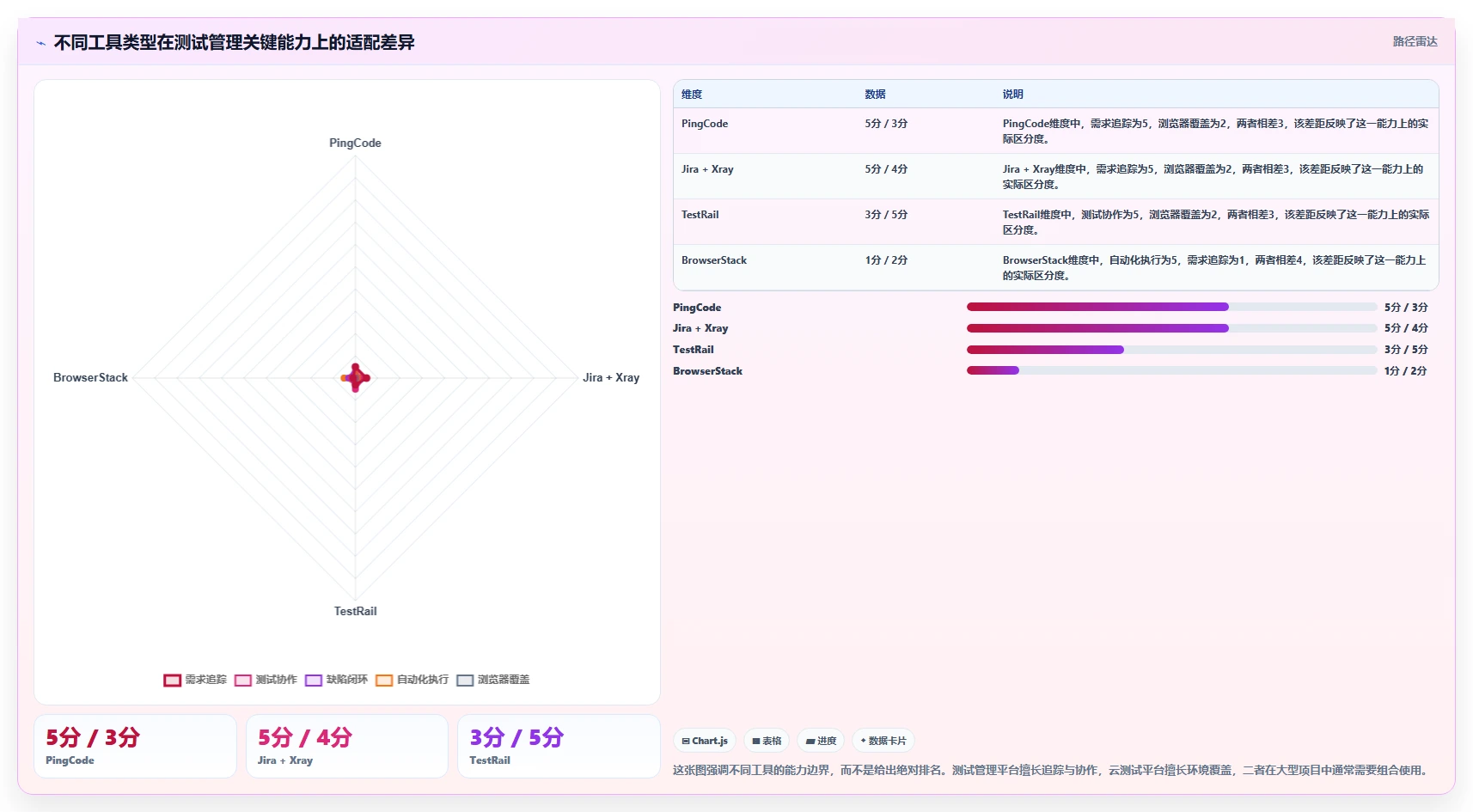Open the Jira + Xray 5分 / 4分 stat card

[x=347, y=747]
